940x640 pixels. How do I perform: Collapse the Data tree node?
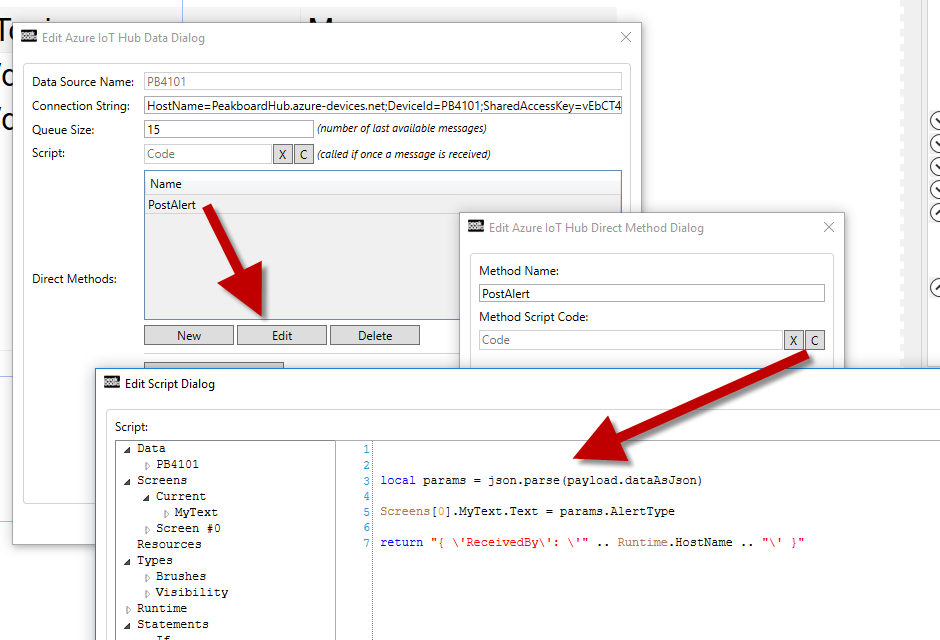click(127, 449)
